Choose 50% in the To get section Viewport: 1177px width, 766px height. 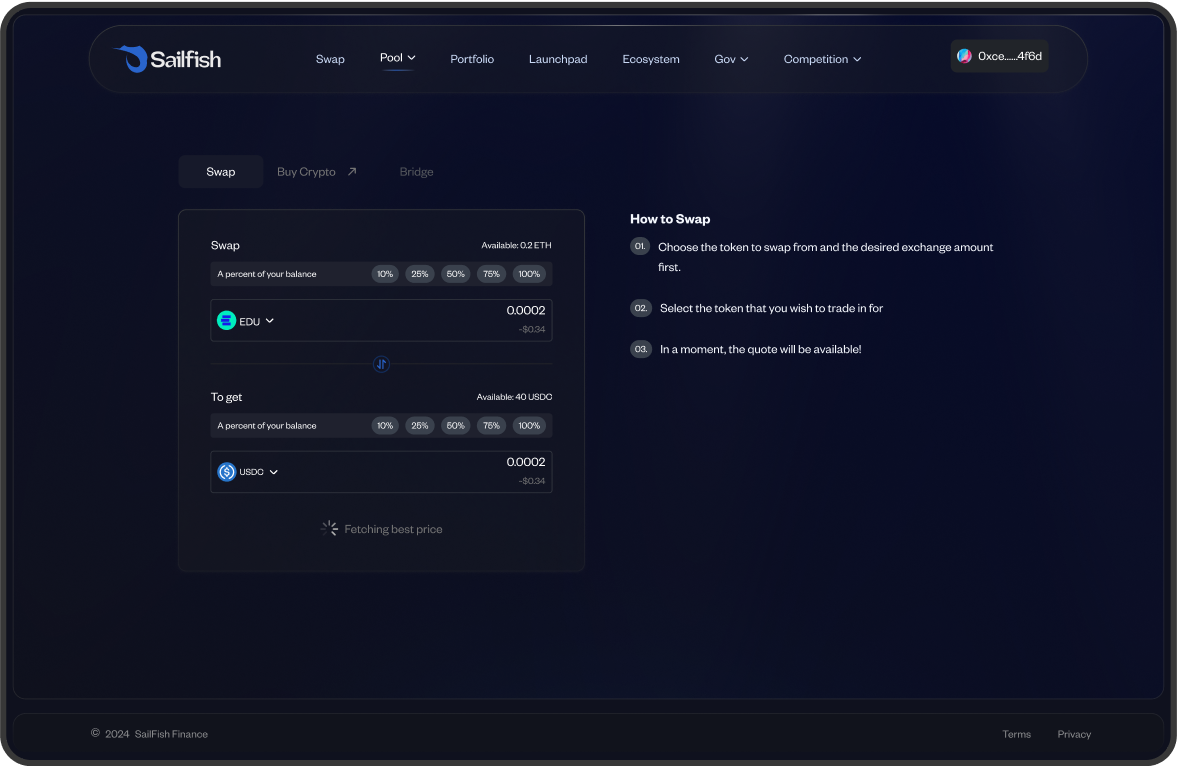pyautogui.click(x=456, y=426)
